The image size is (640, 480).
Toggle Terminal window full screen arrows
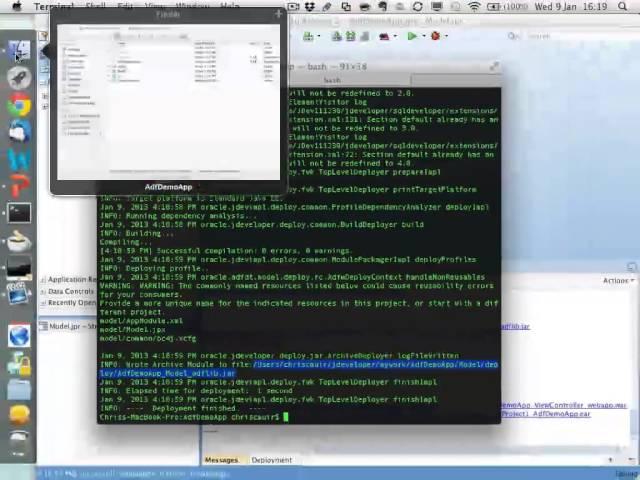[494, 66]
